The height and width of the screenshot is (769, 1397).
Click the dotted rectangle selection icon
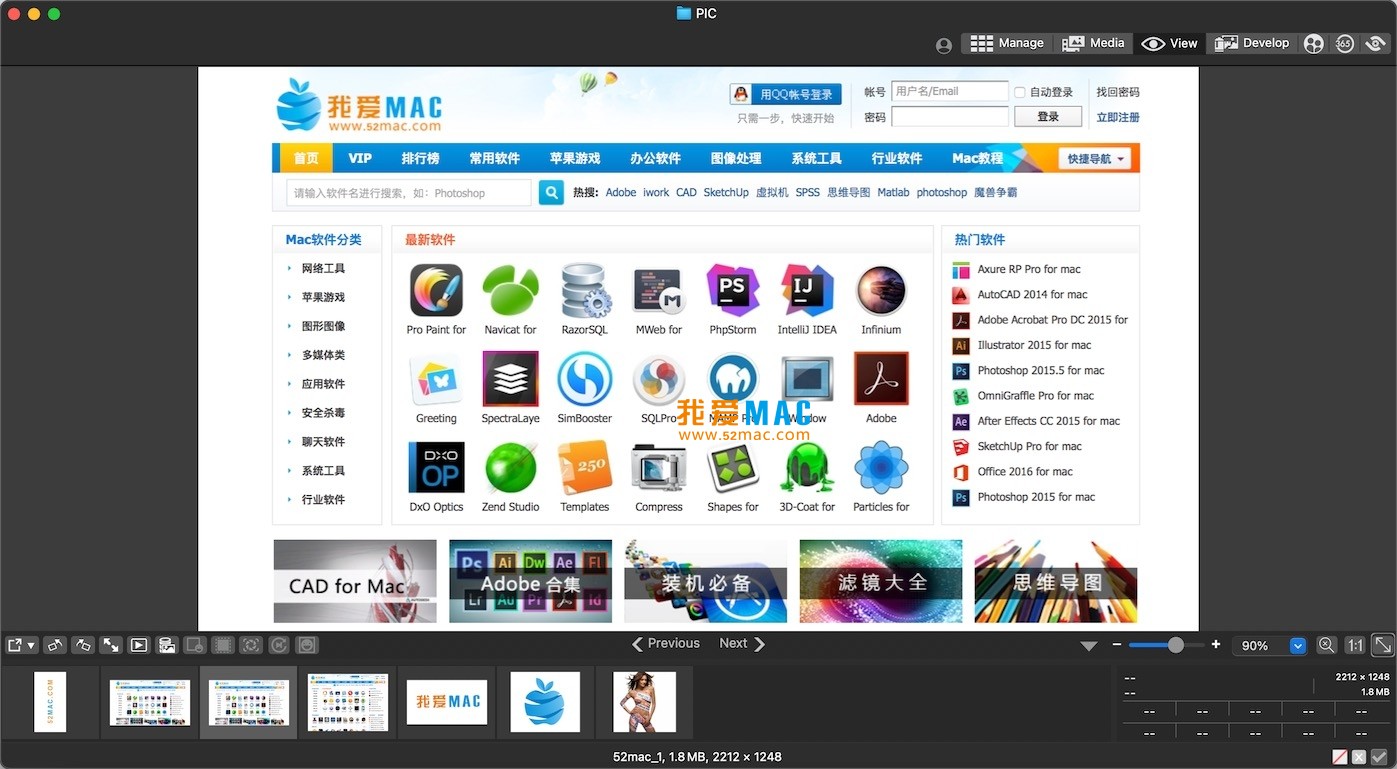pos(223,645)
